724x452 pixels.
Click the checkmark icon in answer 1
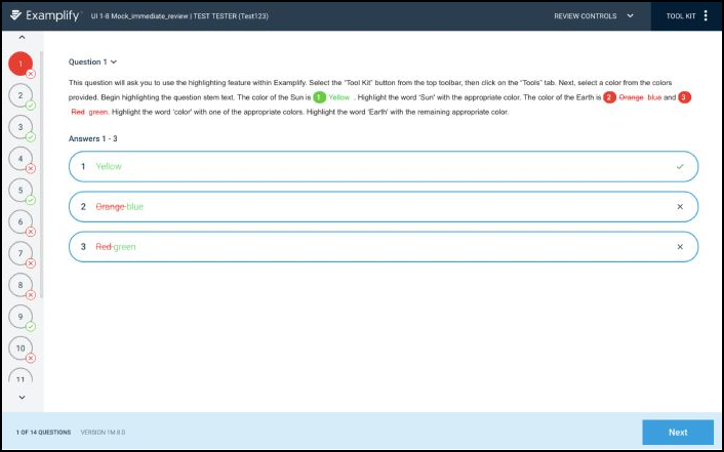(x=680, y=167)
